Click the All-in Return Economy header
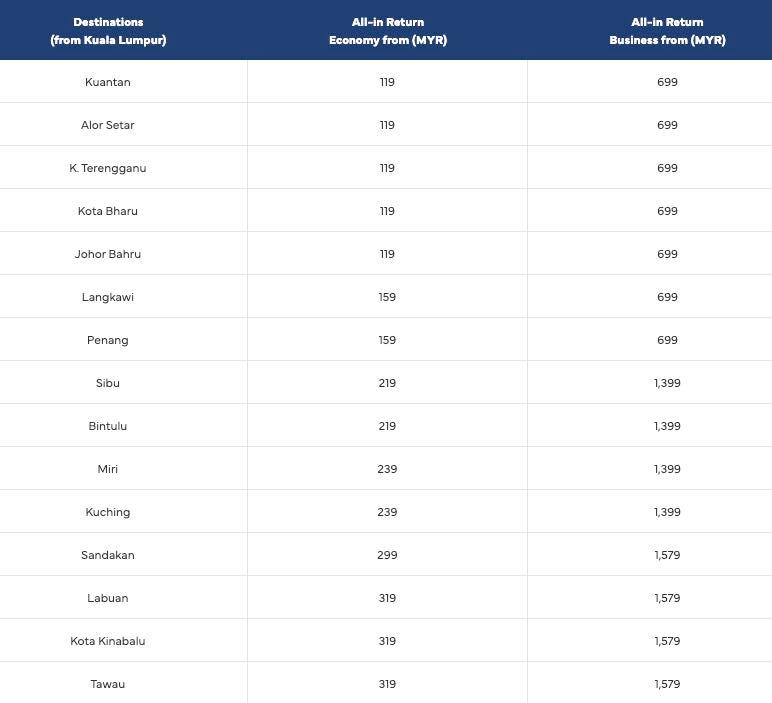The width and height of the screenshot is (772, 703). pos(388,31)
